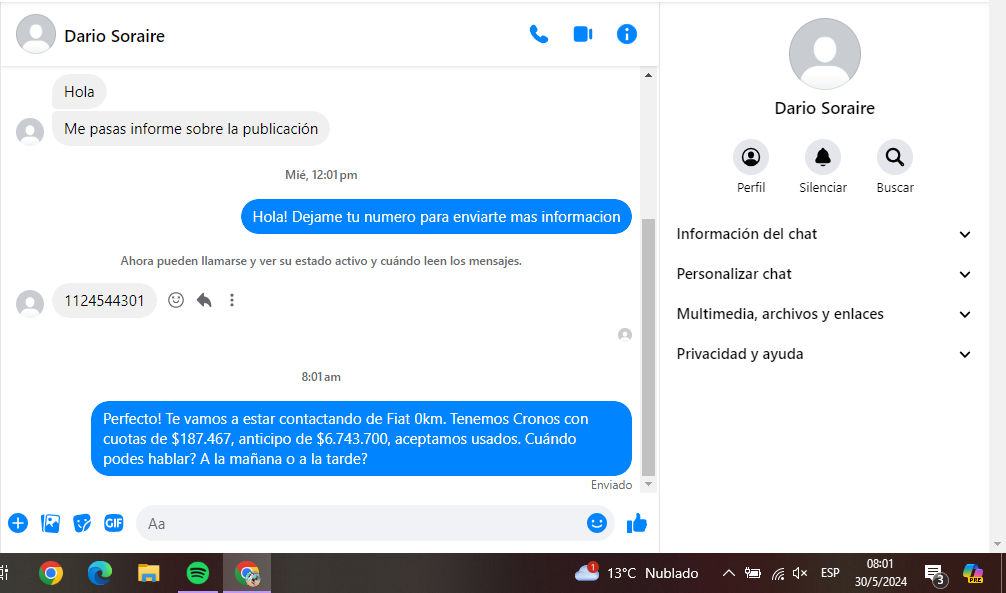Screen dimensions: 1006x593
Task: Search in conversation with magnifier icon
Action: (x=894, y=157)
